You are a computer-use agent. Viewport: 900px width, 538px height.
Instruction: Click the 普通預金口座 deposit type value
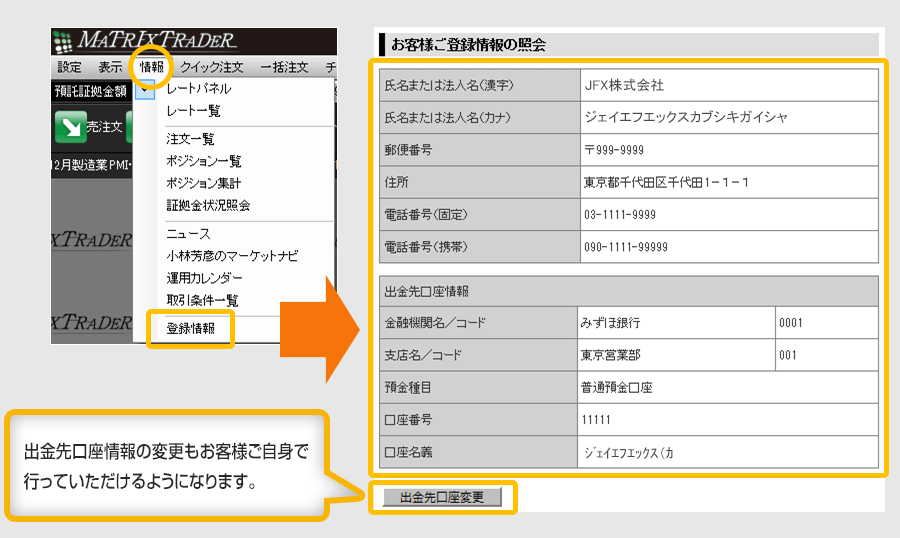tap(616, 388)
